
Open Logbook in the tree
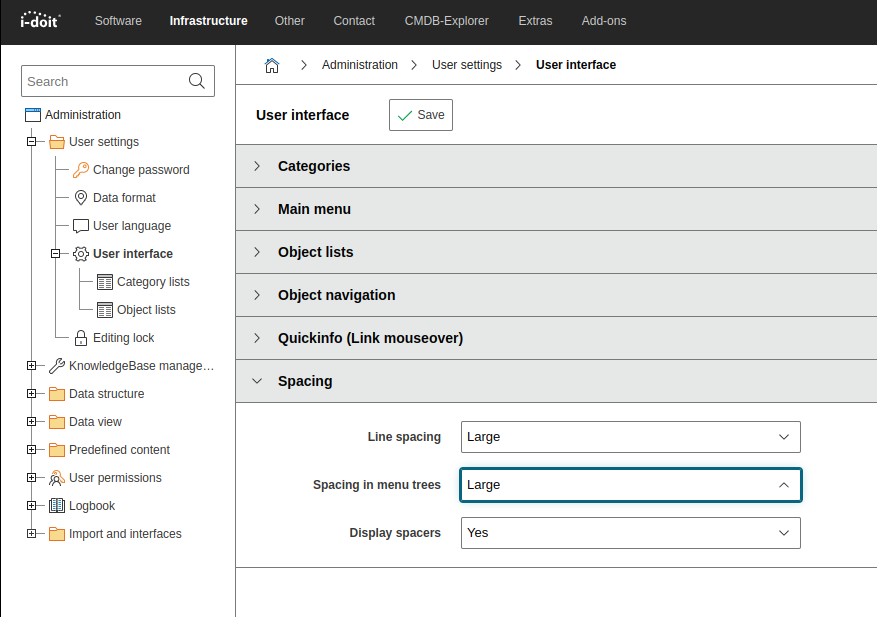pos(92,506)
